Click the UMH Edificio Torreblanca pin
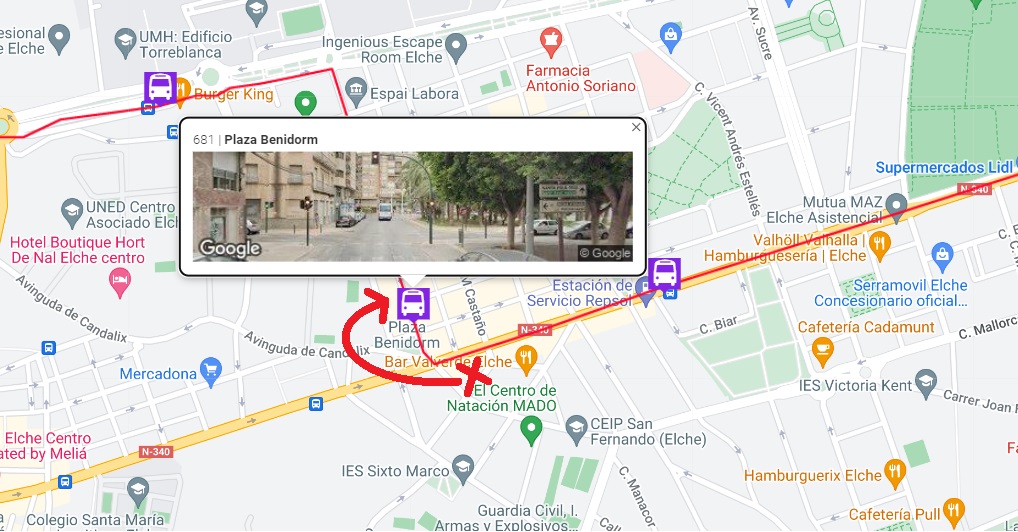 125,43
